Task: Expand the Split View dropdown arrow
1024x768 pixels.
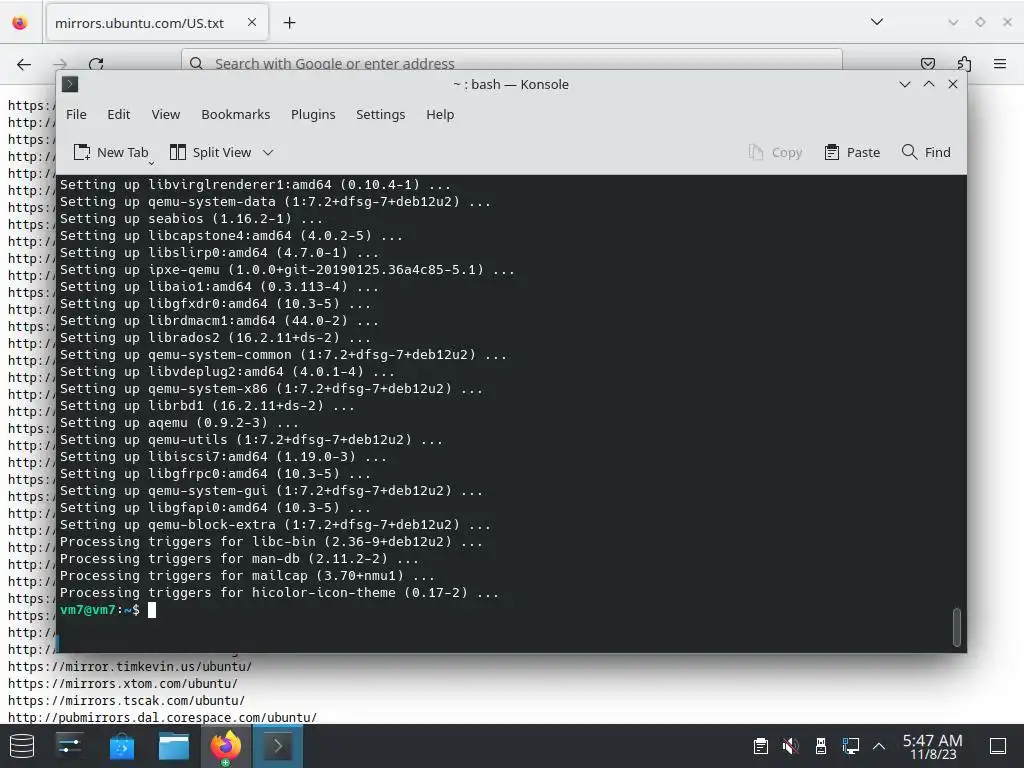Action: click(268, 152)
